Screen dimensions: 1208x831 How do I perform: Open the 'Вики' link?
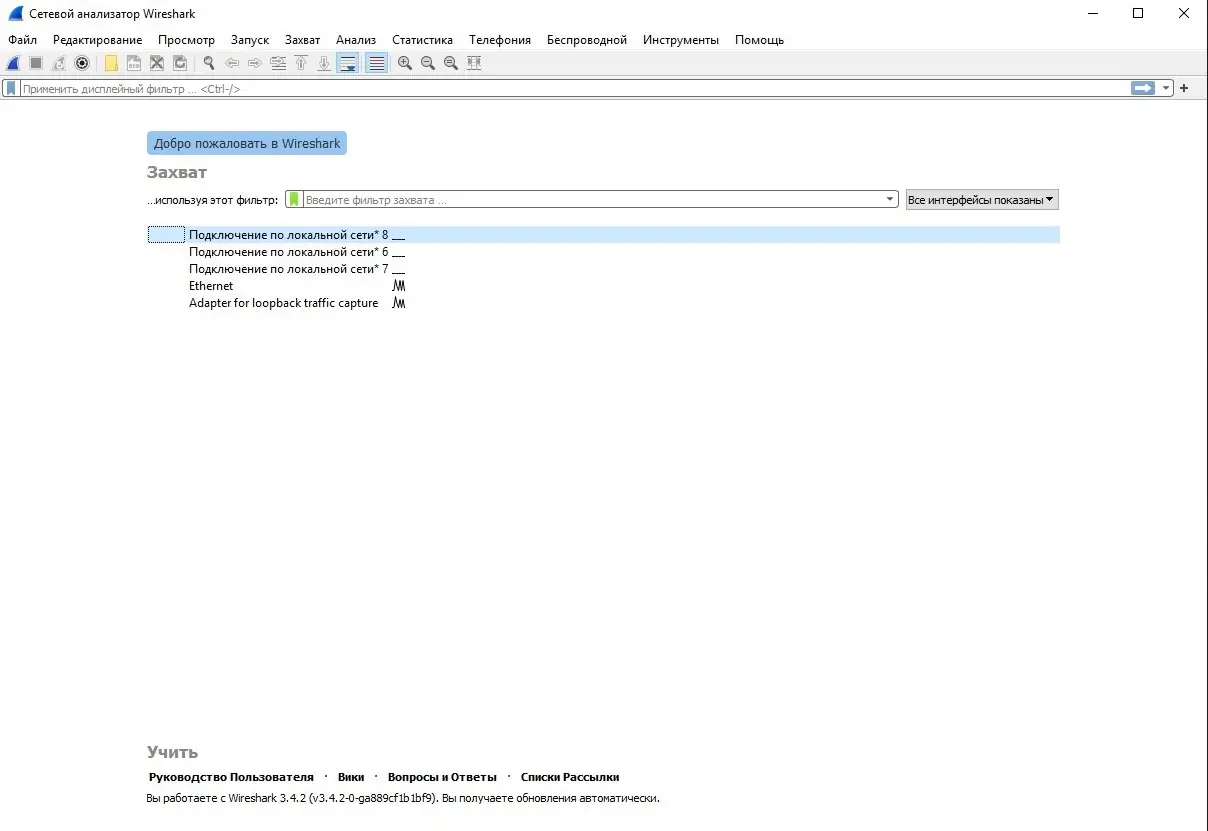pos(351,777)
